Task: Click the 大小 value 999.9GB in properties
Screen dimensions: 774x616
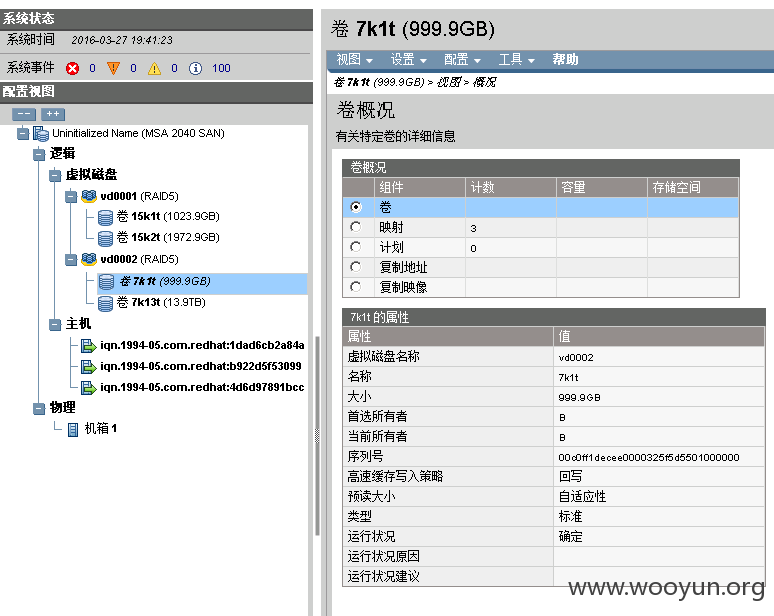Action: (579, 398)
